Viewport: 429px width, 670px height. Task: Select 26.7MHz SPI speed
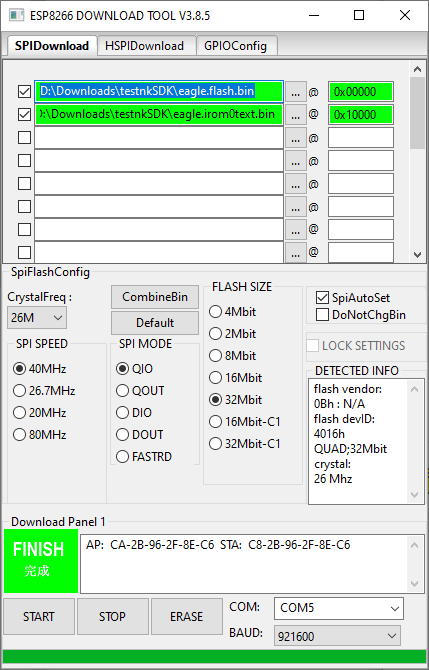coord(44,391)
